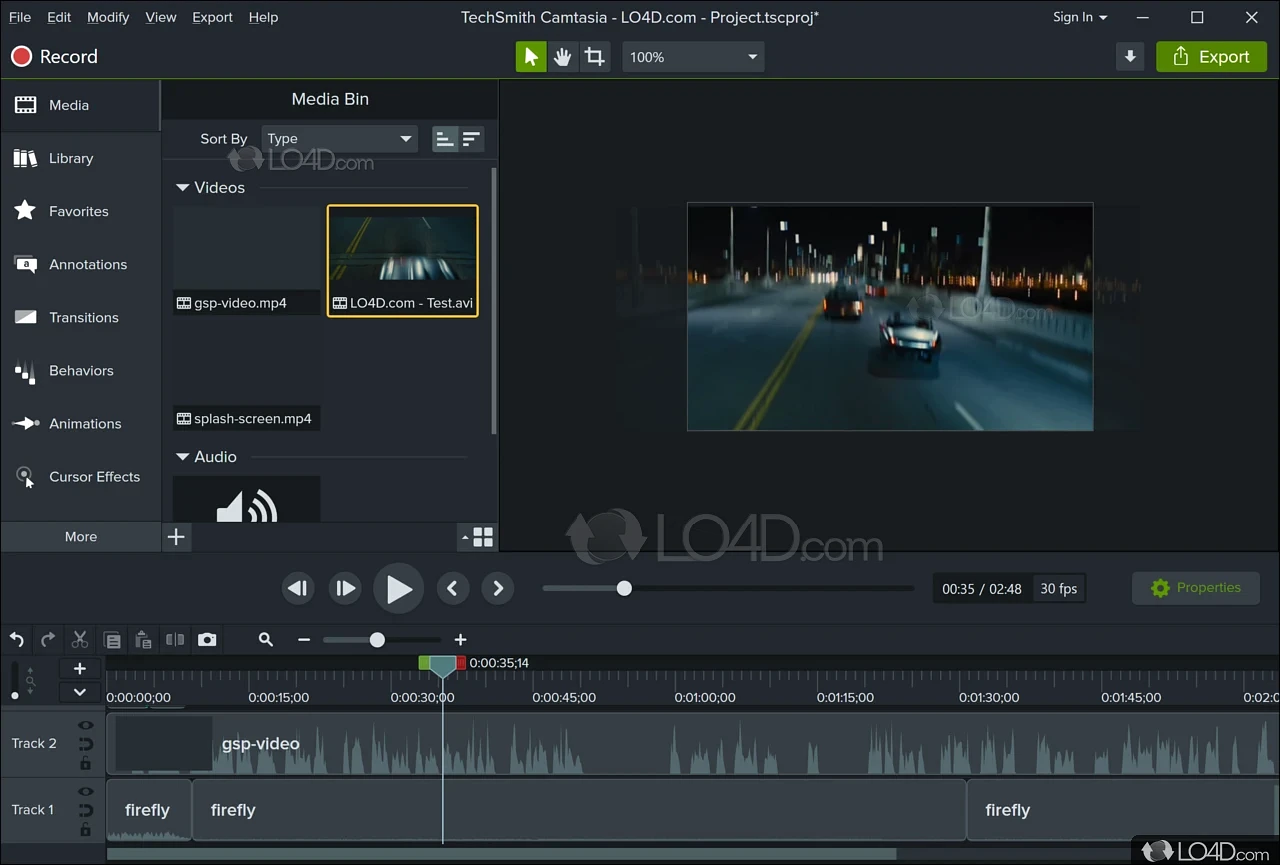Copy selection using timeline copy icon
This screenshot has height=865, width=1280.
(x=112, y=640)
